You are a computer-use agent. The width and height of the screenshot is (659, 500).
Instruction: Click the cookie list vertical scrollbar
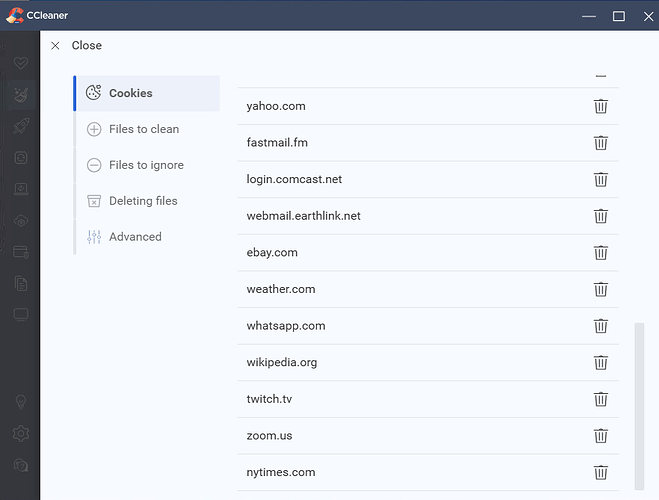[x=639, y=400]
